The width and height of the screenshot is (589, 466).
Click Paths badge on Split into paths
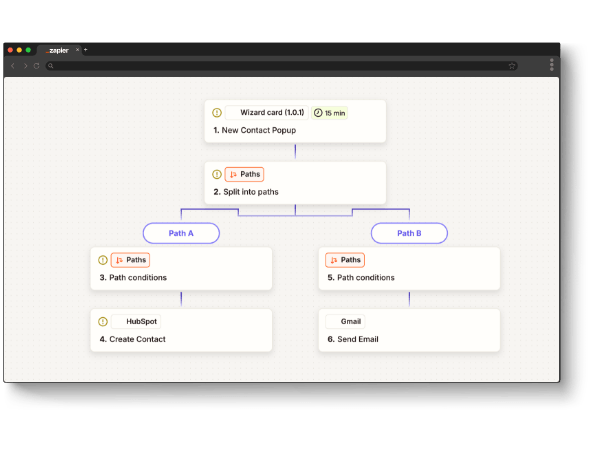(x=245, y=174)
